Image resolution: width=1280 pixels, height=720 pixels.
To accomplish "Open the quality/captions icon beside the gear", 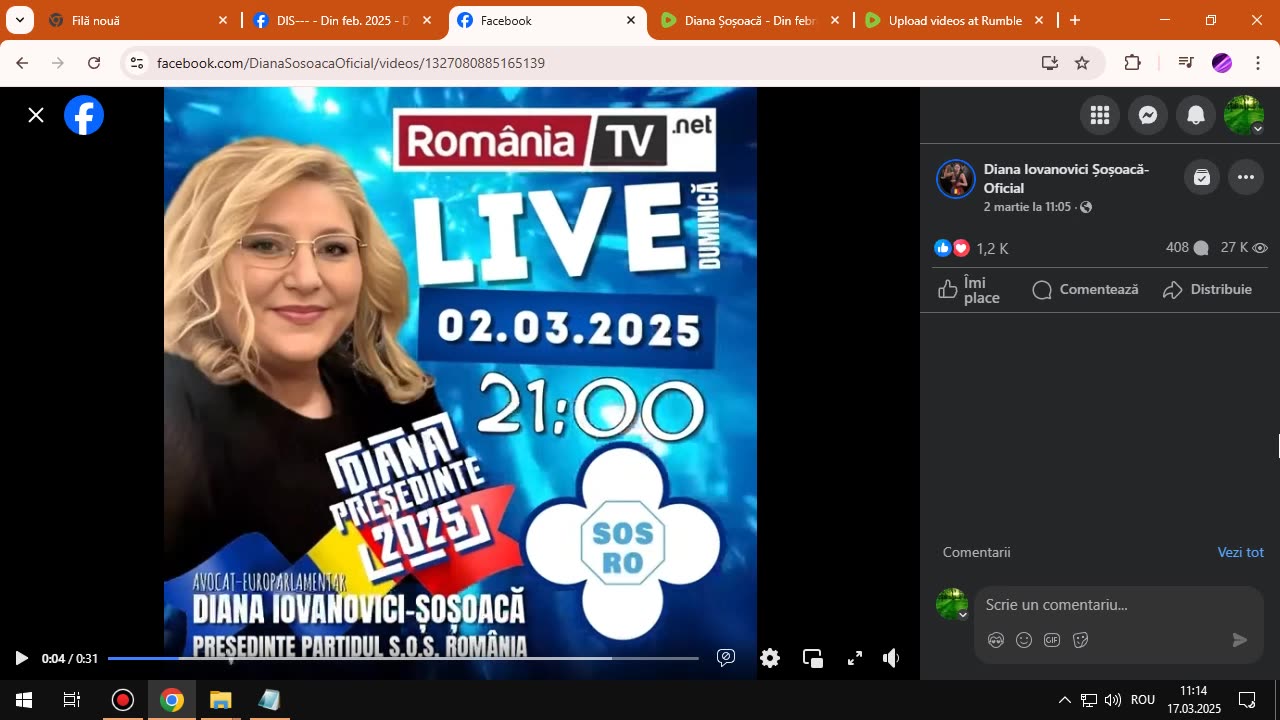I will pos(727,658).
